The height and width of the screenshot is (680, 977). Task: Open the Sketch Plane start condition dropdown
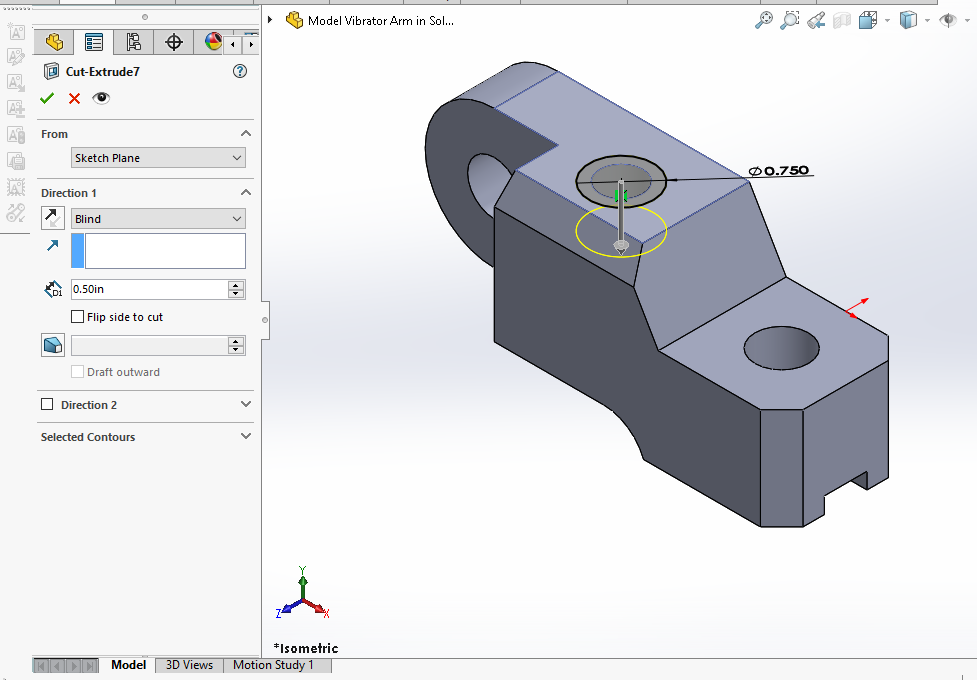pyautogui.click(x=158, y=158)
